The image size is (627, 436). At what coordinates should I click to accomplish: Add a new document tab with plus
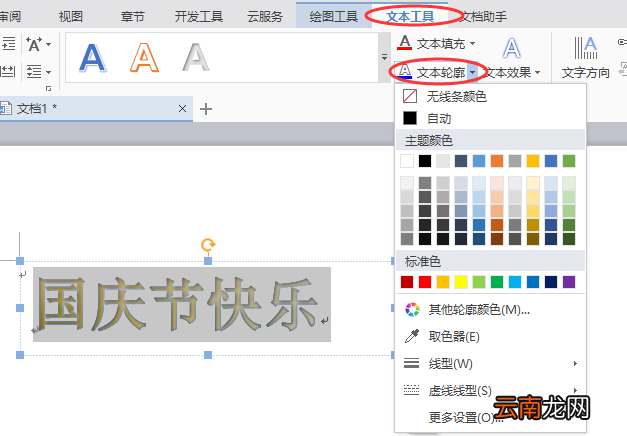click(x=206, y=109)
